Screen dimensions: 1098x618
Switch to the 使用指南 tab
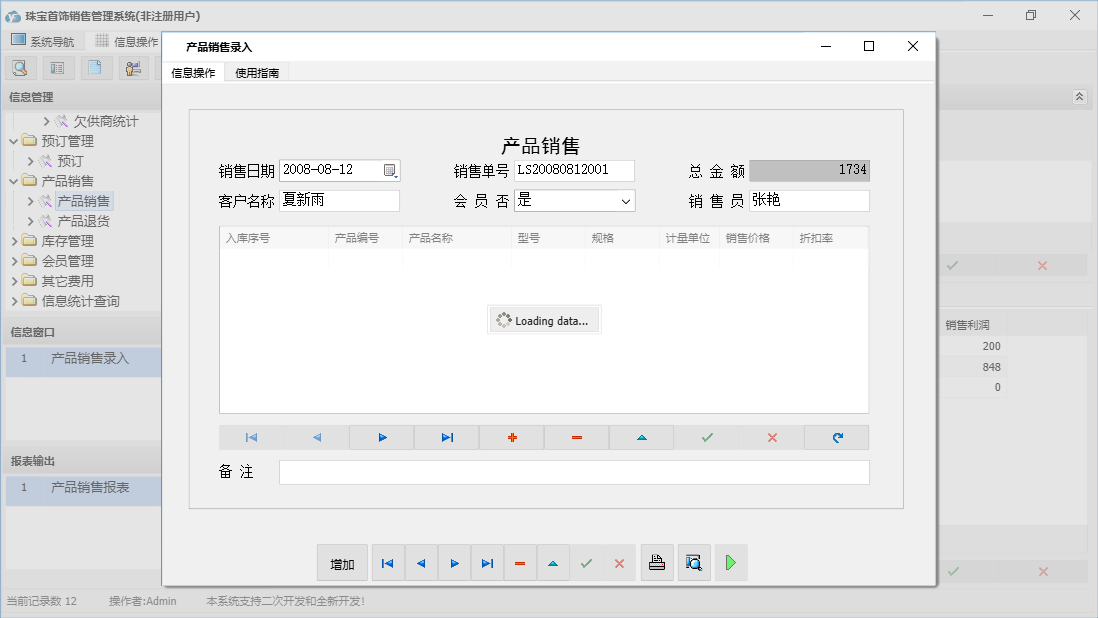click(257, 73)
